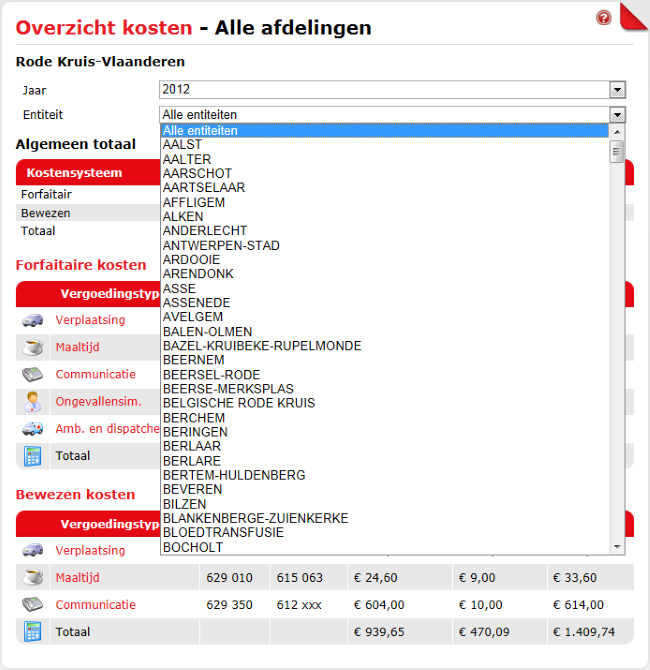
Task: Choose BEERSE-MERKSPLAS entity
Action: click(385, 389)
